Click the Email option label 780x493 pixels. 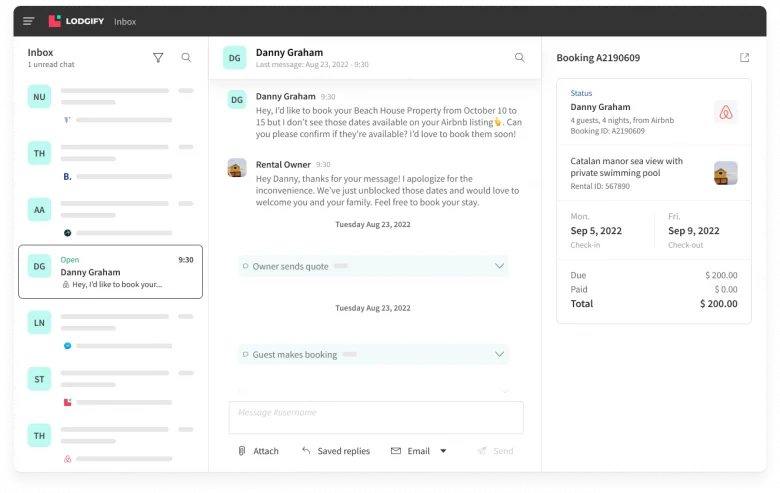pyautogui.click(x=418, y=451)
